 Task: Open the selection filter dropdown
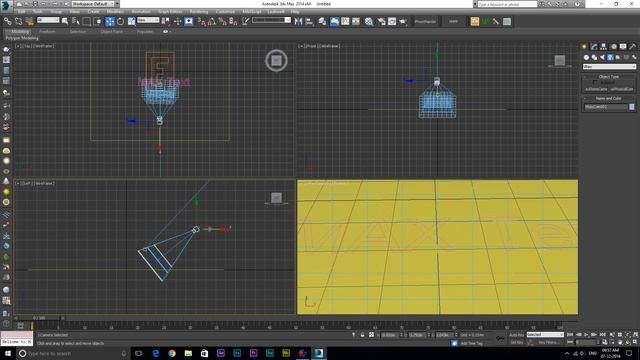coord(48,20)
